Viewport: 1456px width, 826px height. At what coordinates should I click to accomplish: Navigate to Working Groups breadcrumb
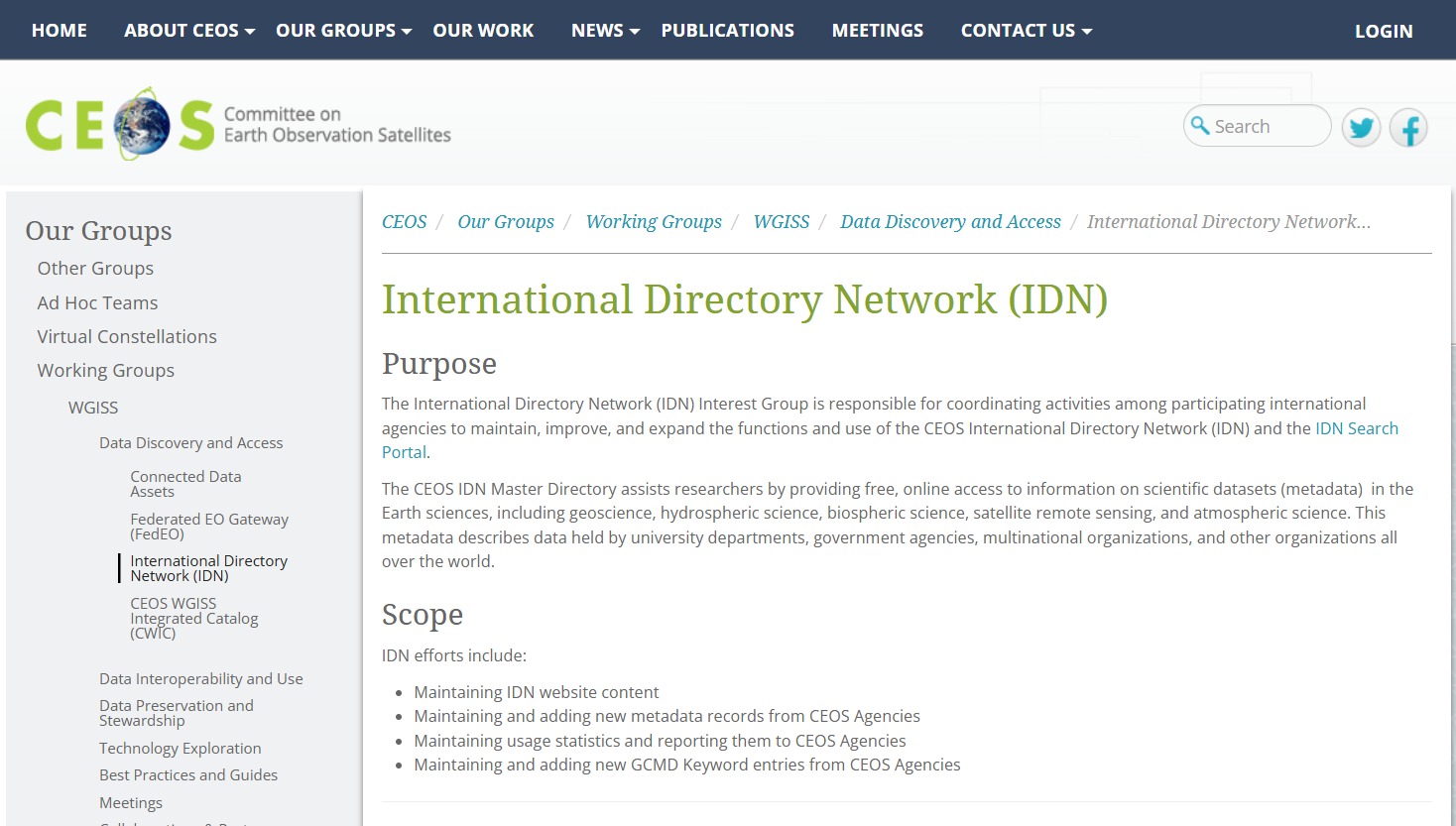point(654,222)
